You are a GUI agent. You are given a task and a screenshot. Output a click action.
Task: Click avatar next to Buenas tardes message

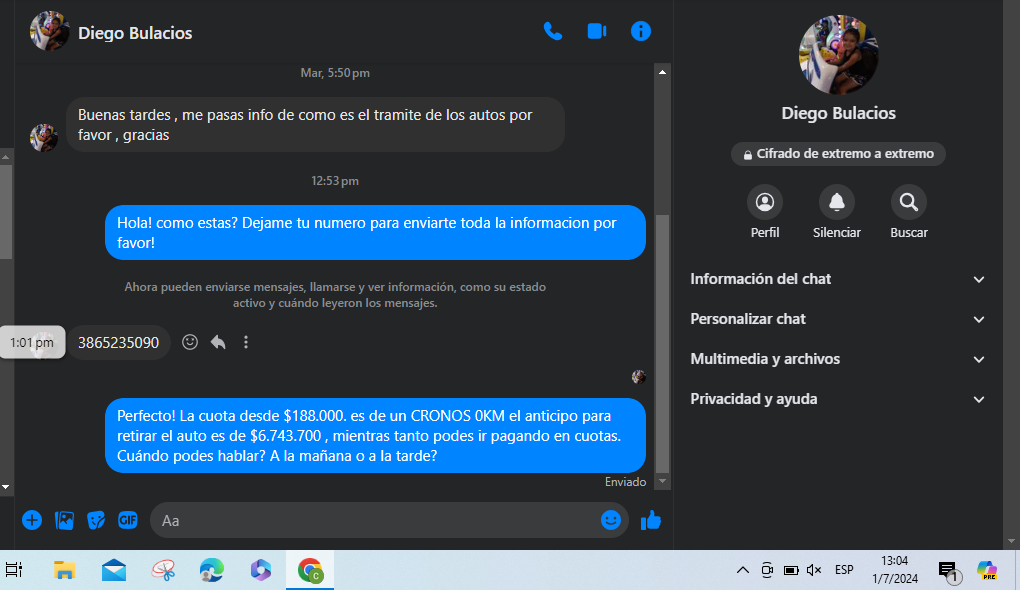coord(44,138)
